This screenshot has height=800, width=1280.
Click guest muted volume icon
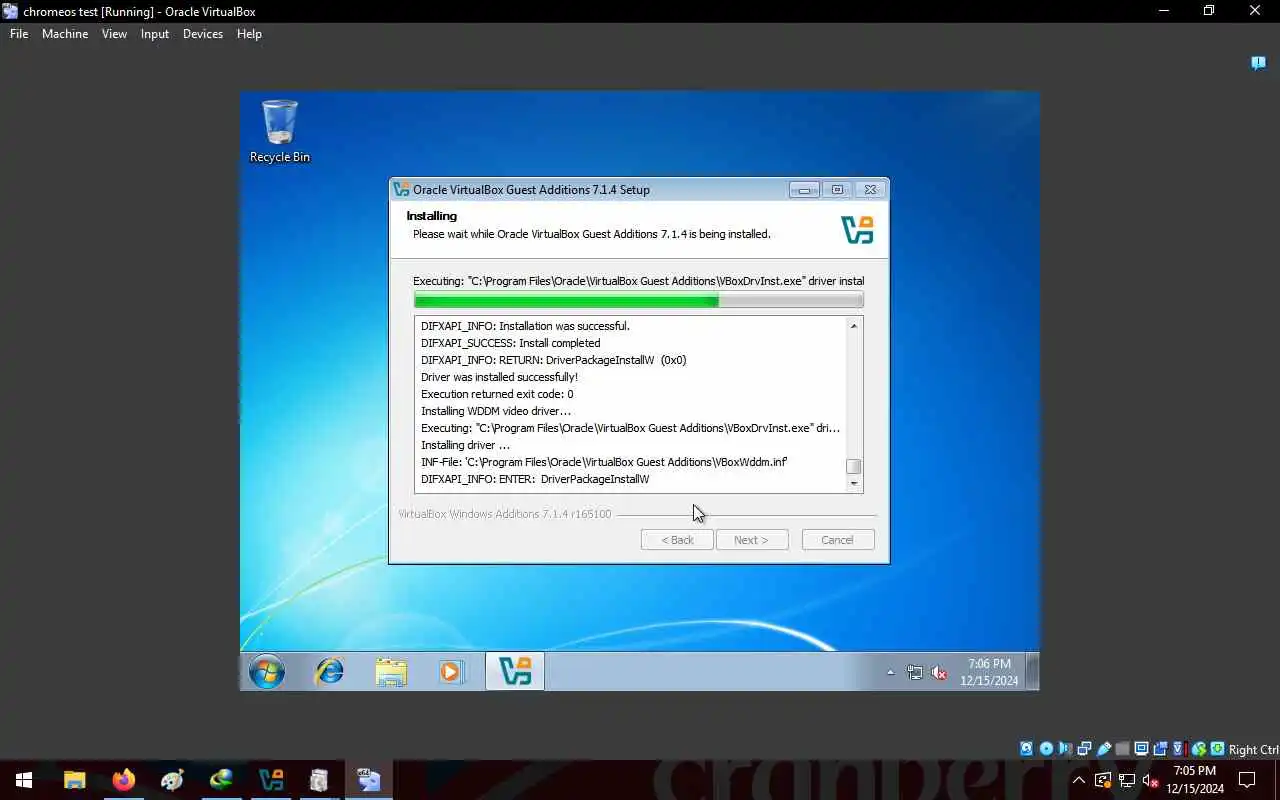click(939, 673)
